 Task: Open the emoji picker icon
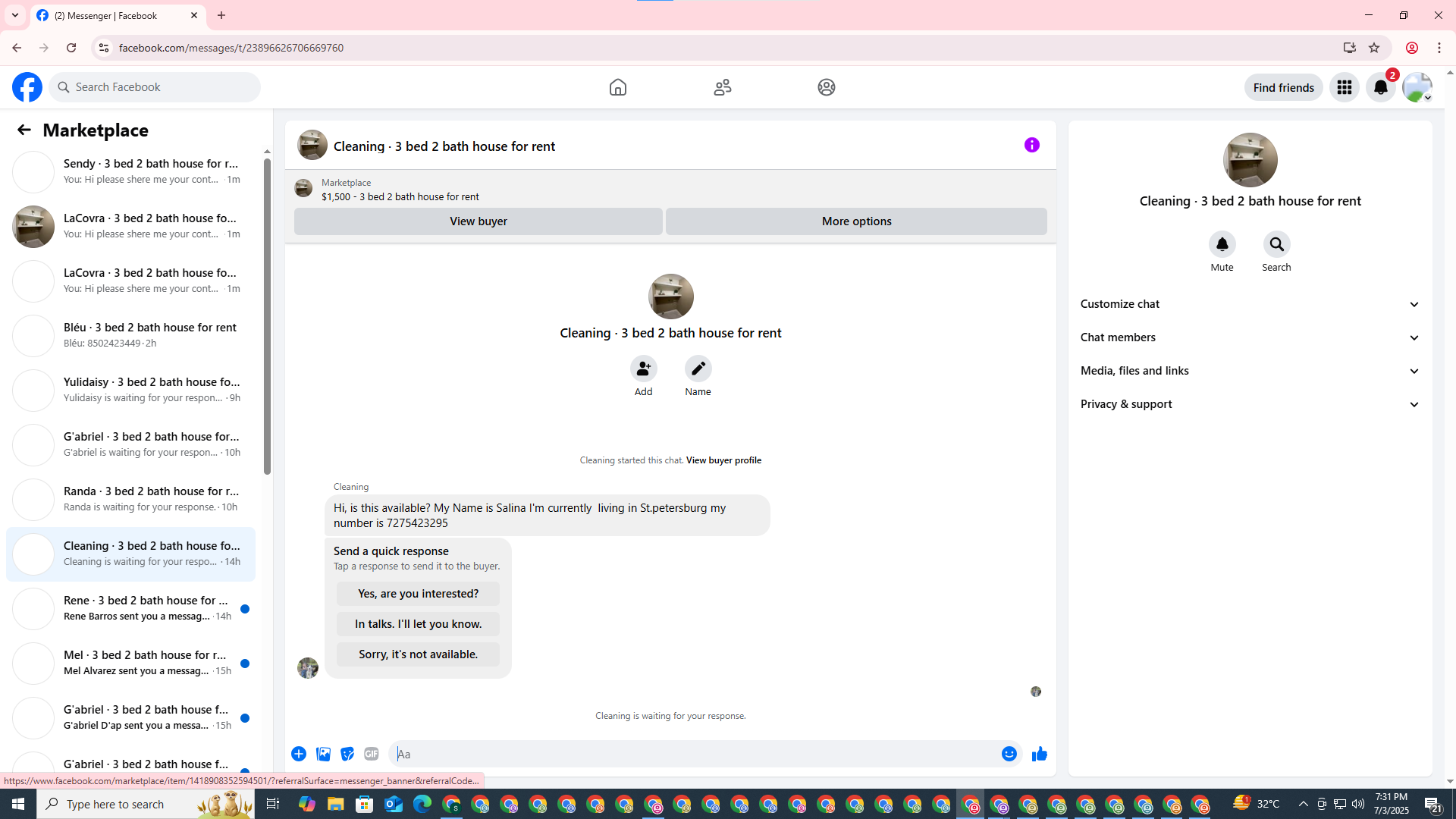click(x=1009, y=754)
